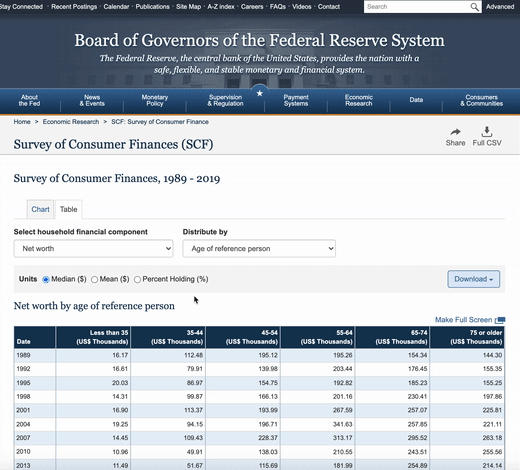
Task: Open the Site Map link
Action: (x=189, y=7)
